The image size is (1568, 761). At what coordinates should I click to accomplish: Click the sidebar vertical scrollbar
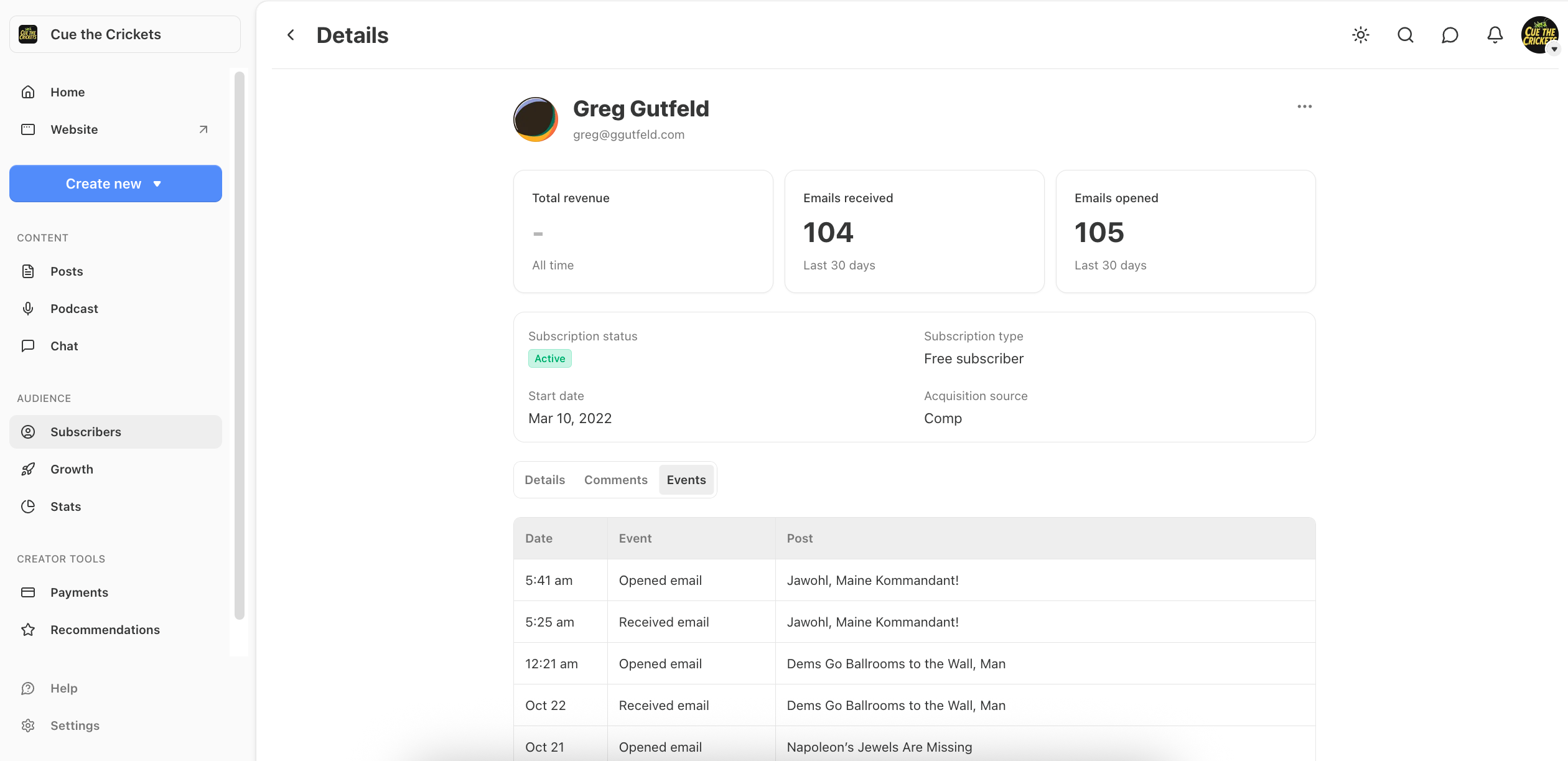240,345
